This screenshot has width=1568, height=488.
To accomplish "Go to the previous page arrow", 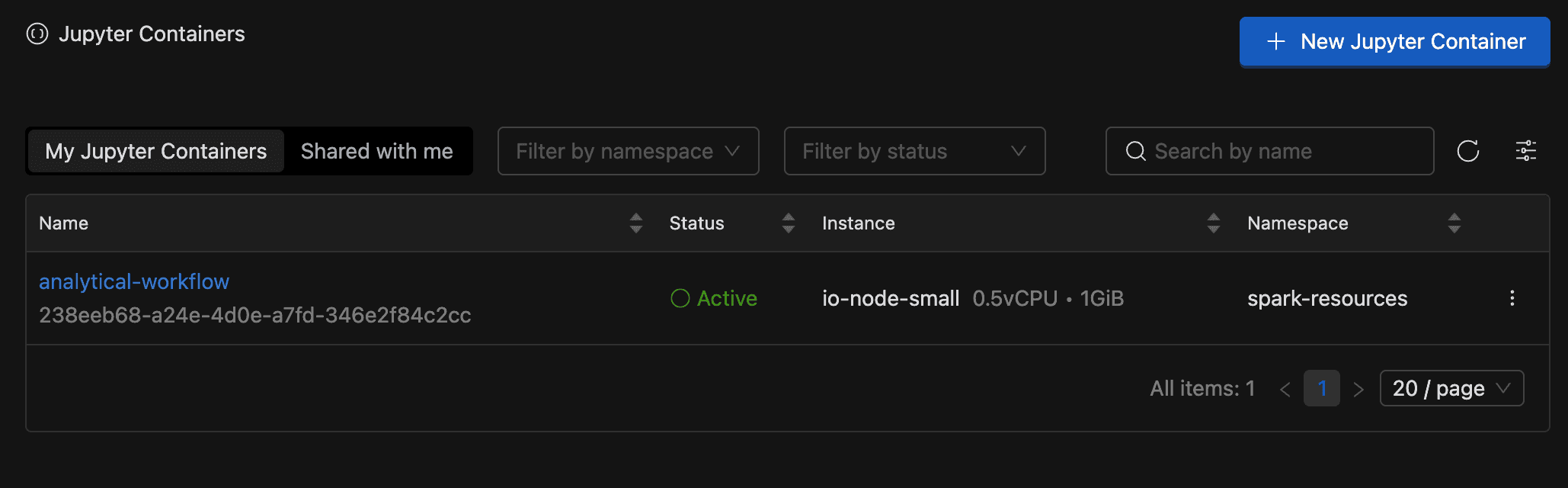I will [1285, 390].
